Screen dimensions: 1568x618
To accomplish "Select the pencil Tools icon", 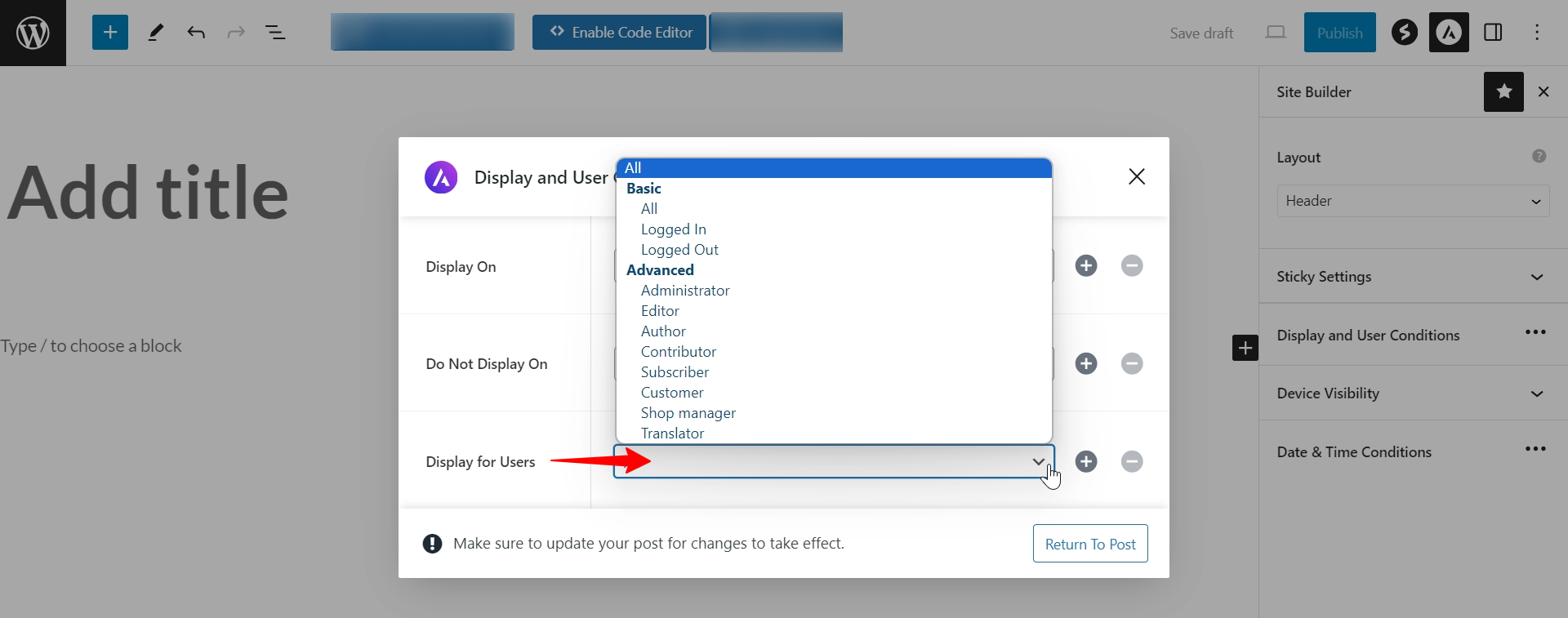I will [155, 33].
